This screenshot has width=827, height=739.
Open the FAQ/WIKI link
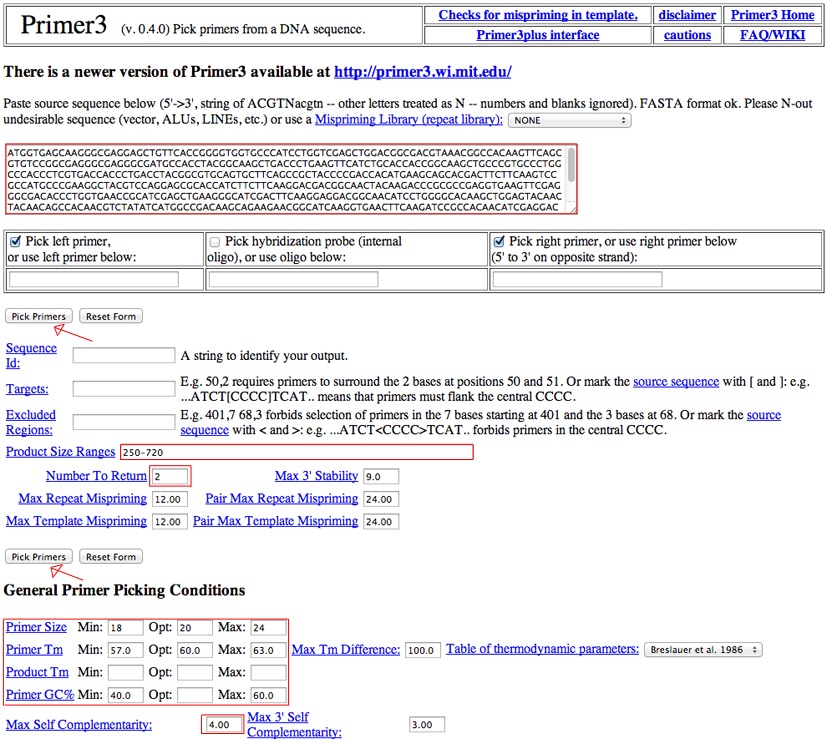[x=772, y=35]
